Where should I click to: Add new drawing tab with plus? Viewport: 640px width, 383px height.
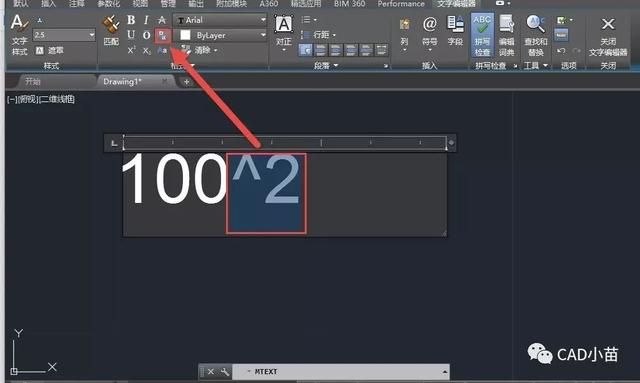pyautogui.click(x=187, y=82)
